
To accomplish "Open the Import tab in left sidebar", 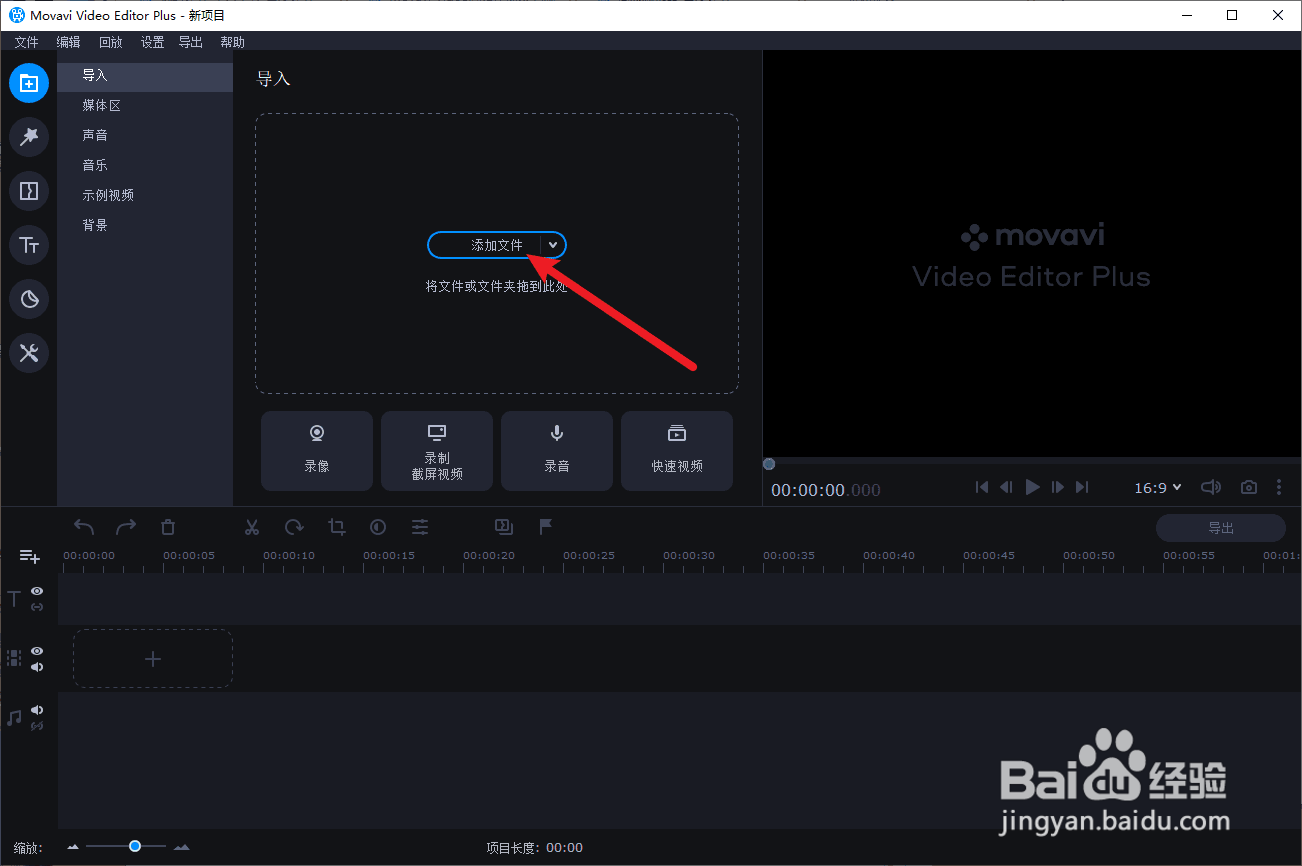I will (29, 83).
